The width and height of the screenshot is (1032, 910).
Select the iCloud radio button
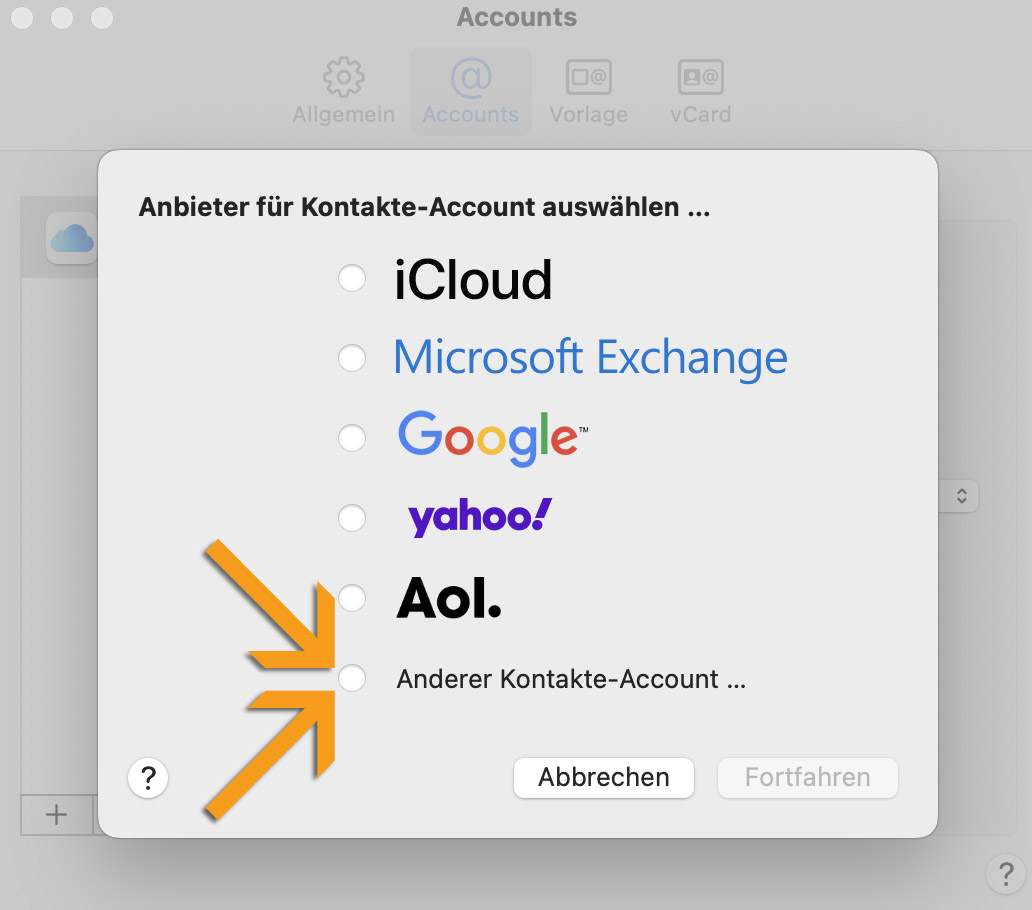tap(352, 278)
